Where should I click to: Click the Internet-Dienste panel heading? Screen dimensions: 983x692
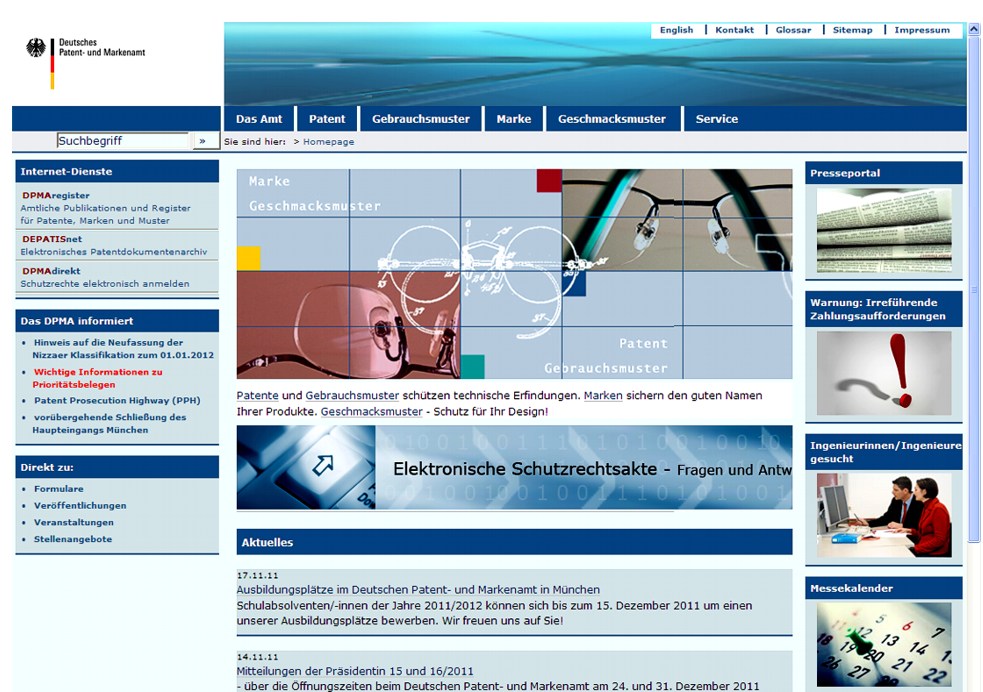[66, 172]
